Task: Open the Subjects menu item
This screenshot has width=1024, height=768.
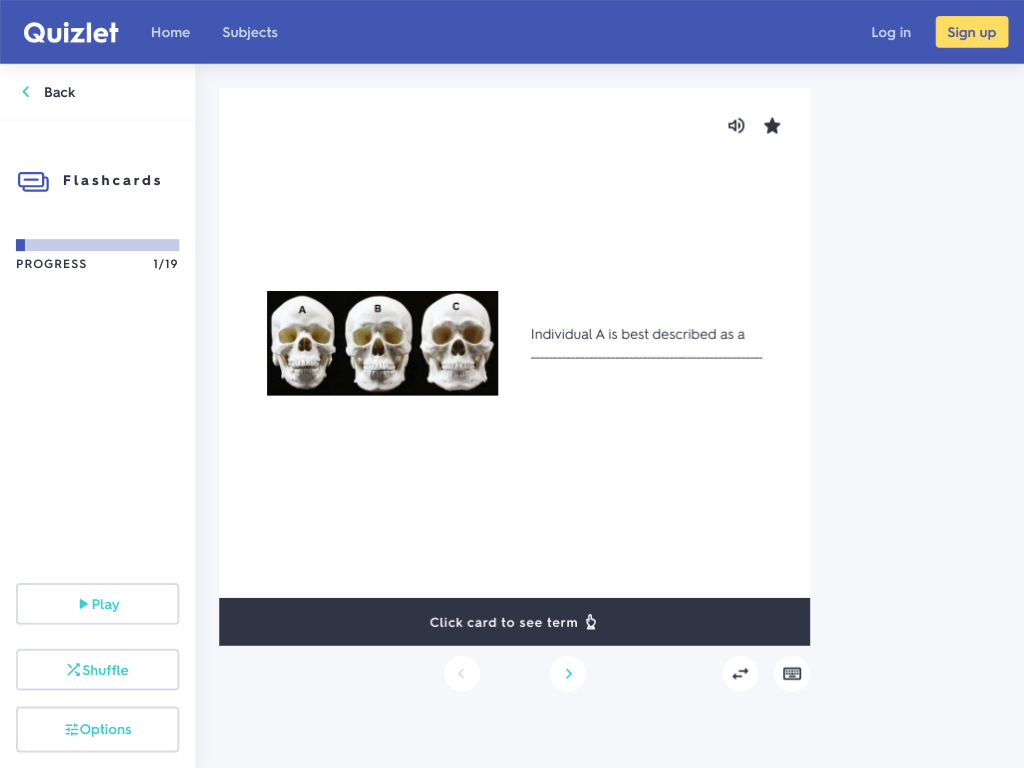Action: click(249, 32)
